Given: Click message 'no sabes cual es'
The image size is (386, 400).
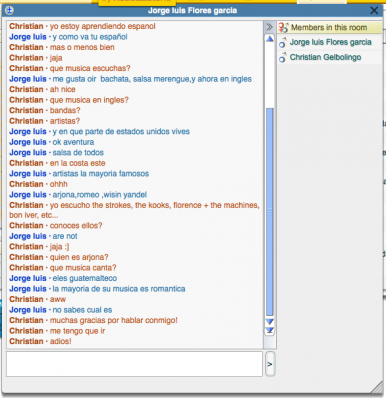Looking at the screenshot, I should (82, 310).
